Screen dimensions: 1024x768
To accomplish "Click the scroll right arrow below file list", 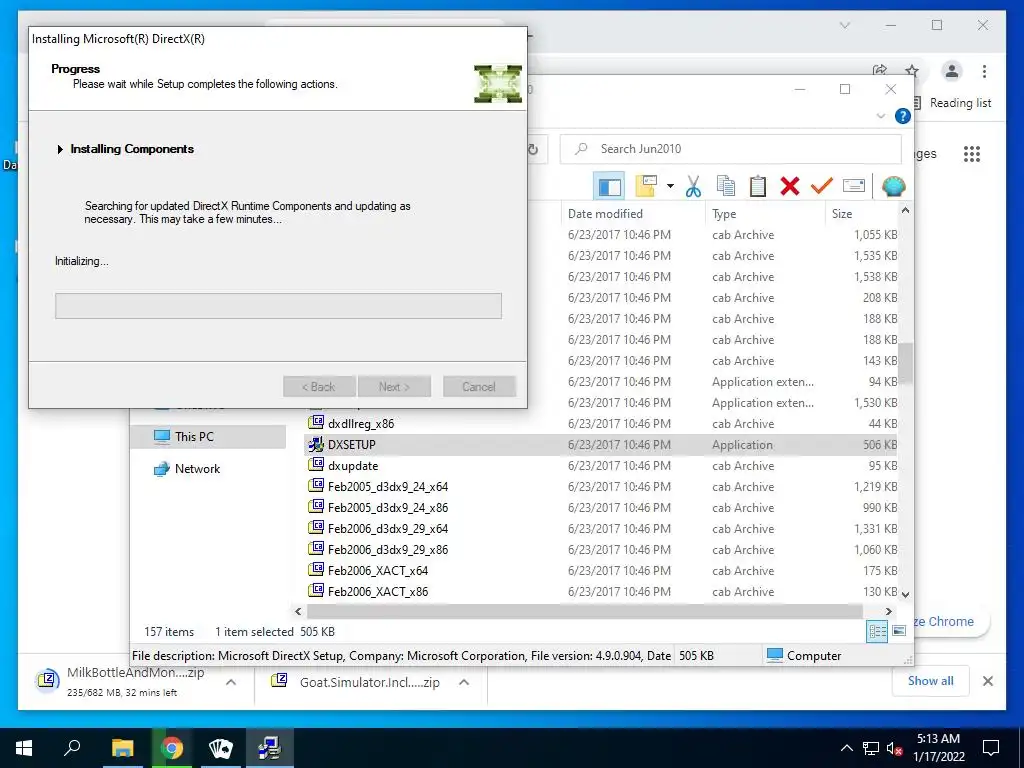I will pos(888,611).
